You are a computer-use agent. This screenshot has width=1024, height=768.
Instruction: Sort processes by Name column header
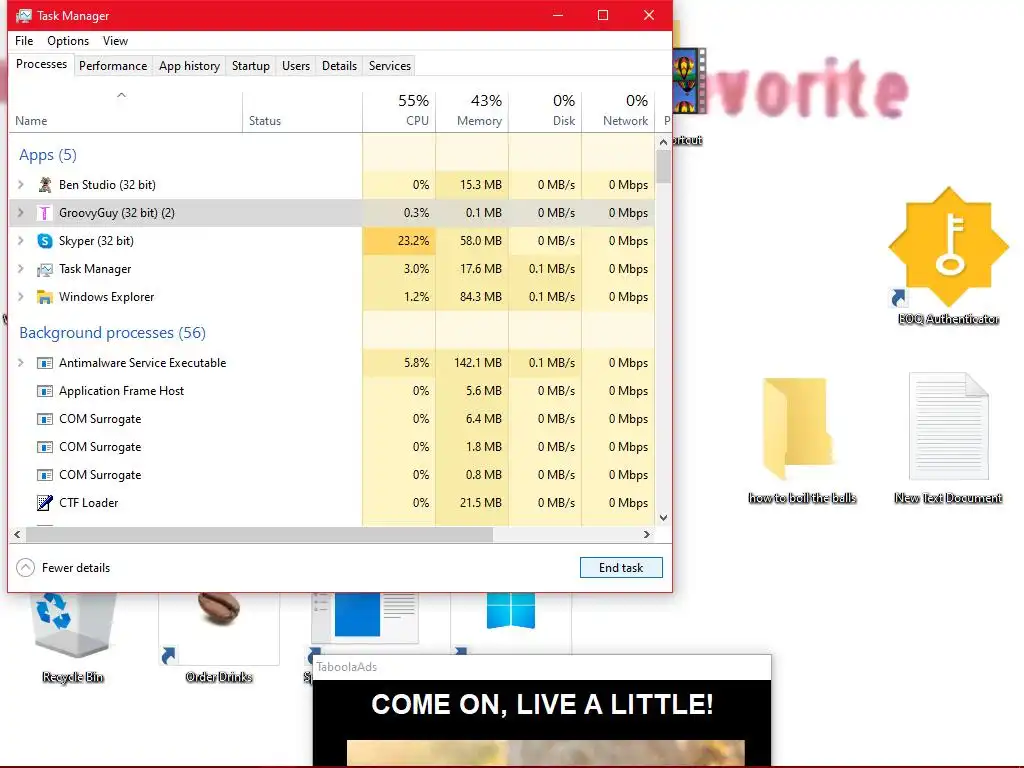click(125, 112)
